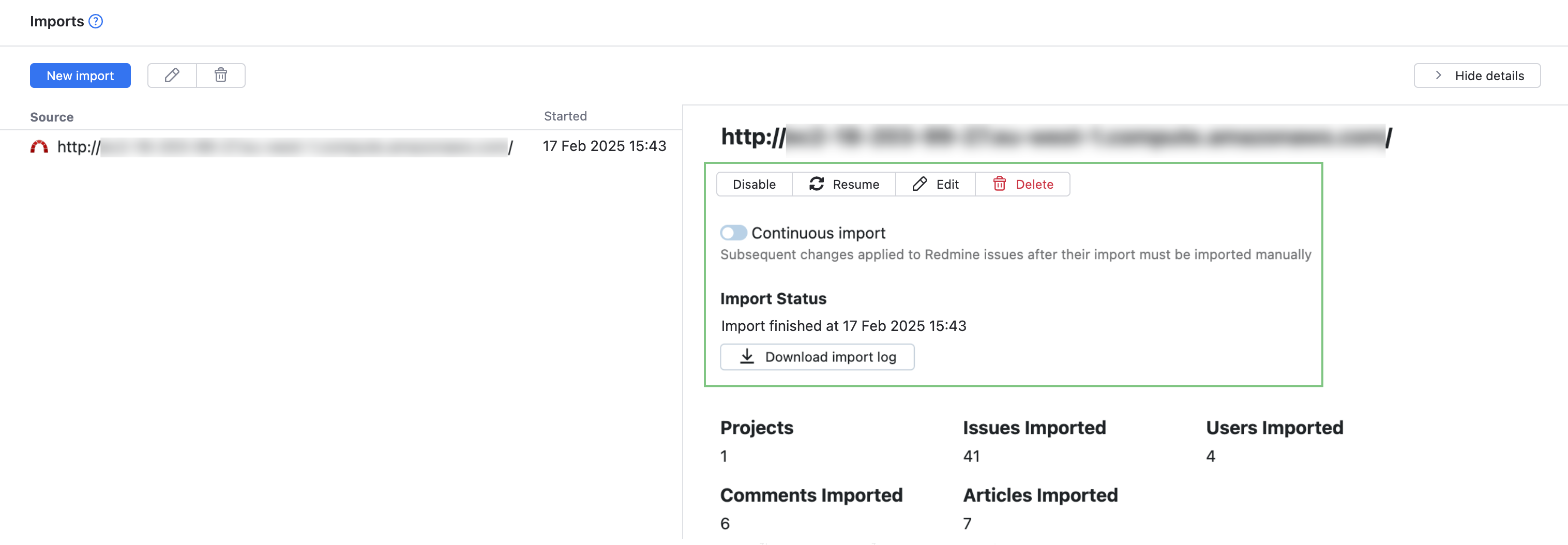Click the trash icon next to the pencil toolbar icon
The height and width of the screenshot is (545, 1568).
tap(220, 75)
